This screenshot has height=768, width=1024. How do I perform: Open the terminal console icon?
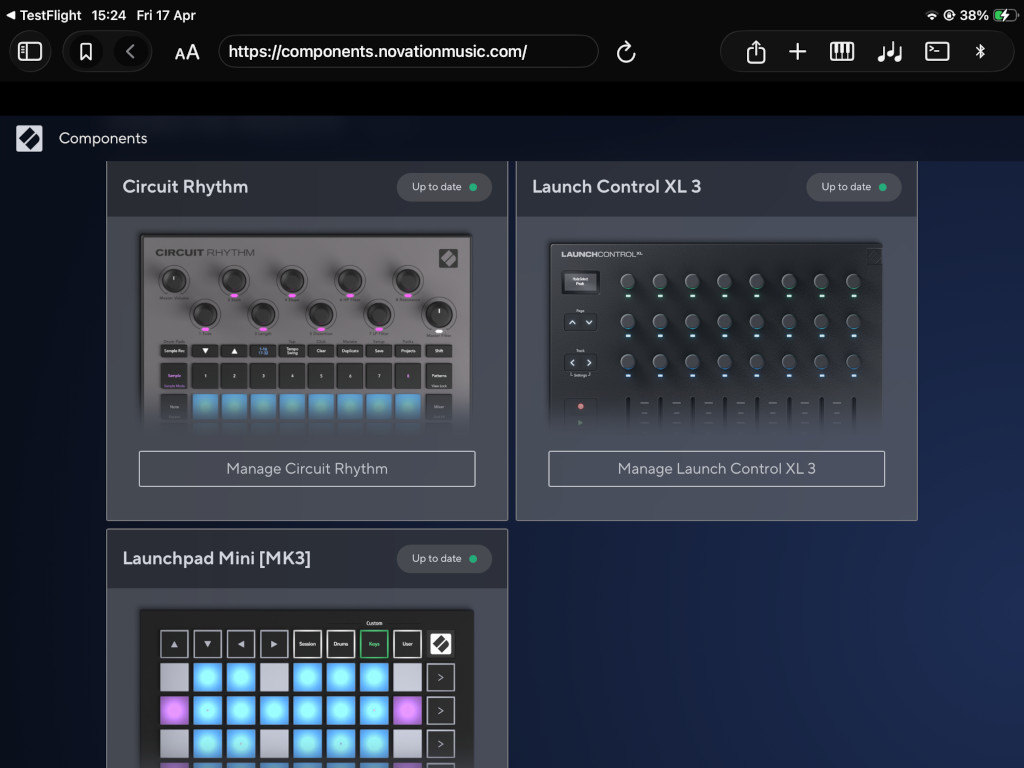coord(937,52)
